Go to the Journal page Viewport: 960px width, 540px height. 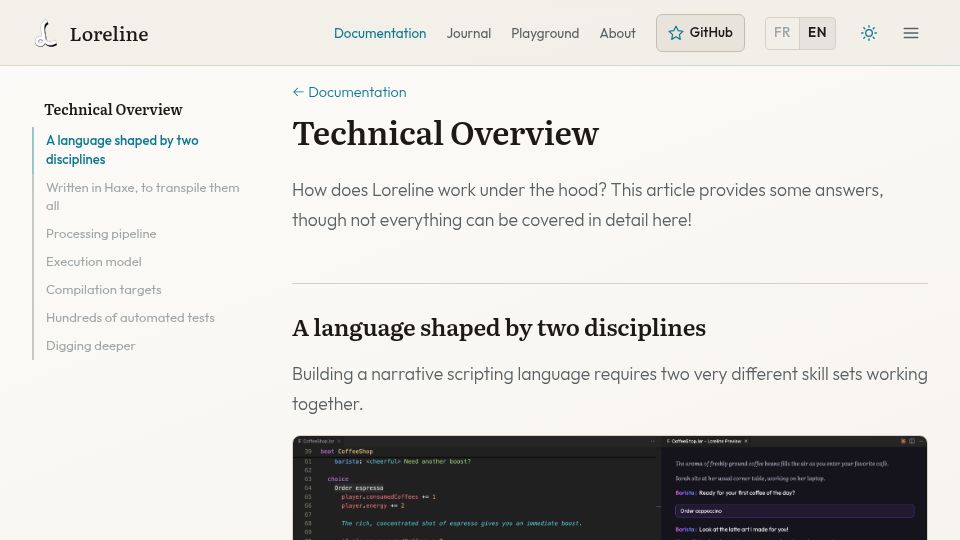(468, 33)
